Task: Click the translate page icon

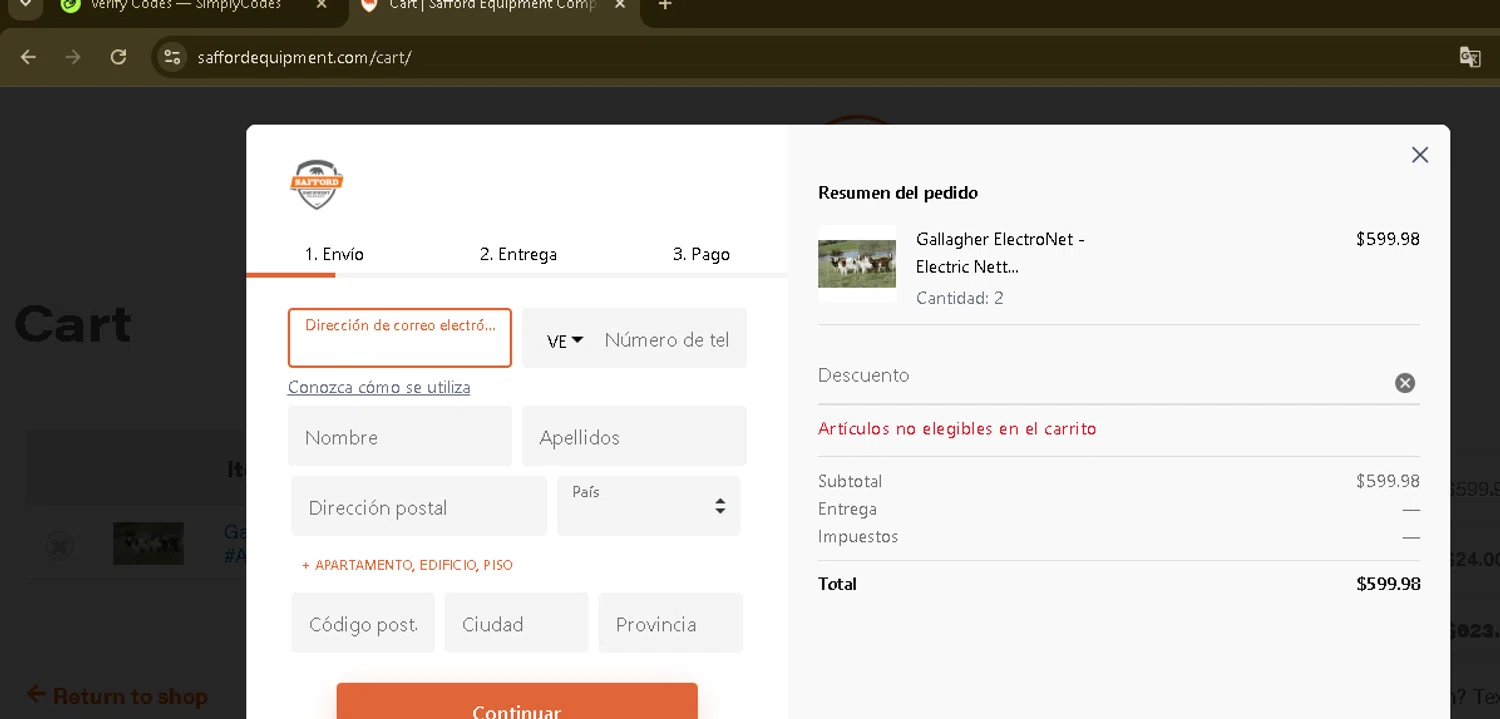Action: (x=1469, y=57)
